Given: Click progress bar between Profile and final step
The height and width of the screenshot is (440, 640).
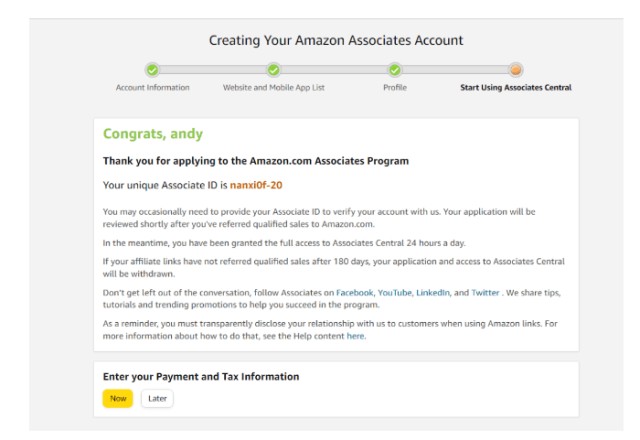Looking at the screenshot, I should (x=455, y=69).
